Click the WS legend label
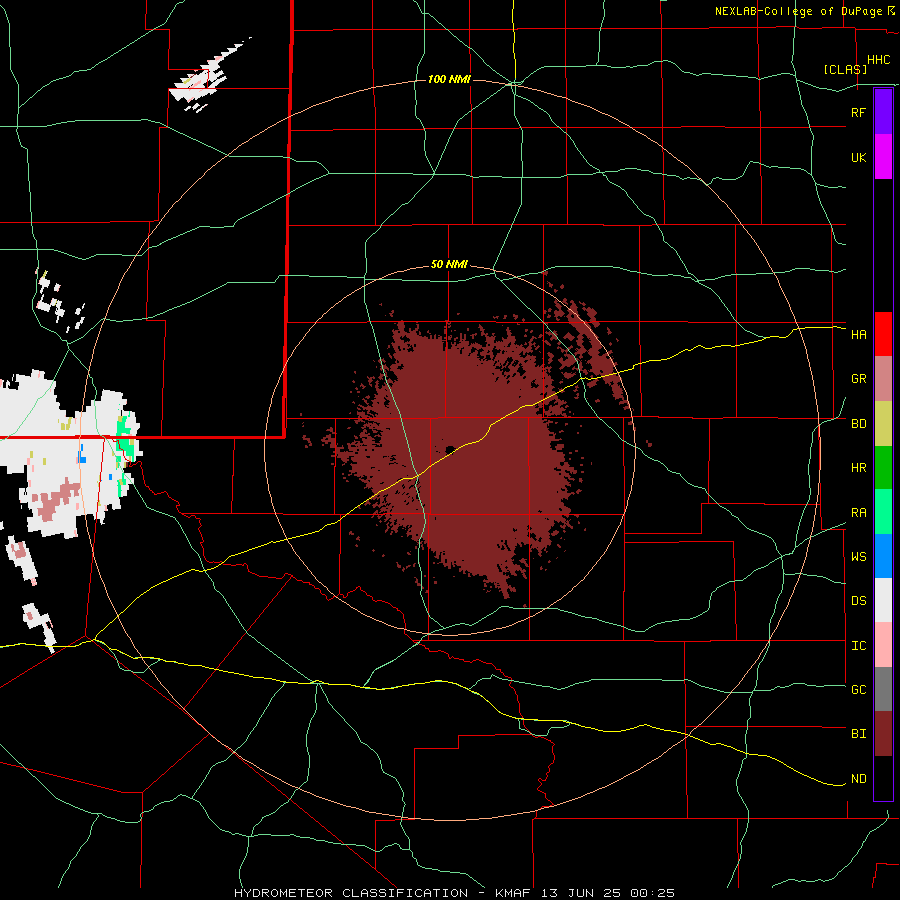The image size is (900, 900). pyautogui.click(x=858, y=556)
